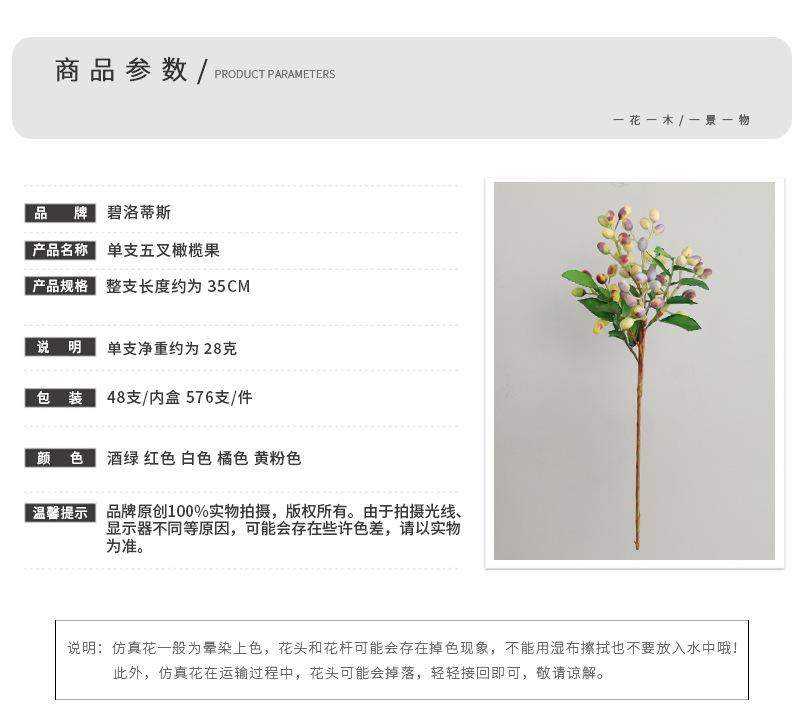Click the 说明 care note box
The image size is (800, 723).
click(402, 660)
